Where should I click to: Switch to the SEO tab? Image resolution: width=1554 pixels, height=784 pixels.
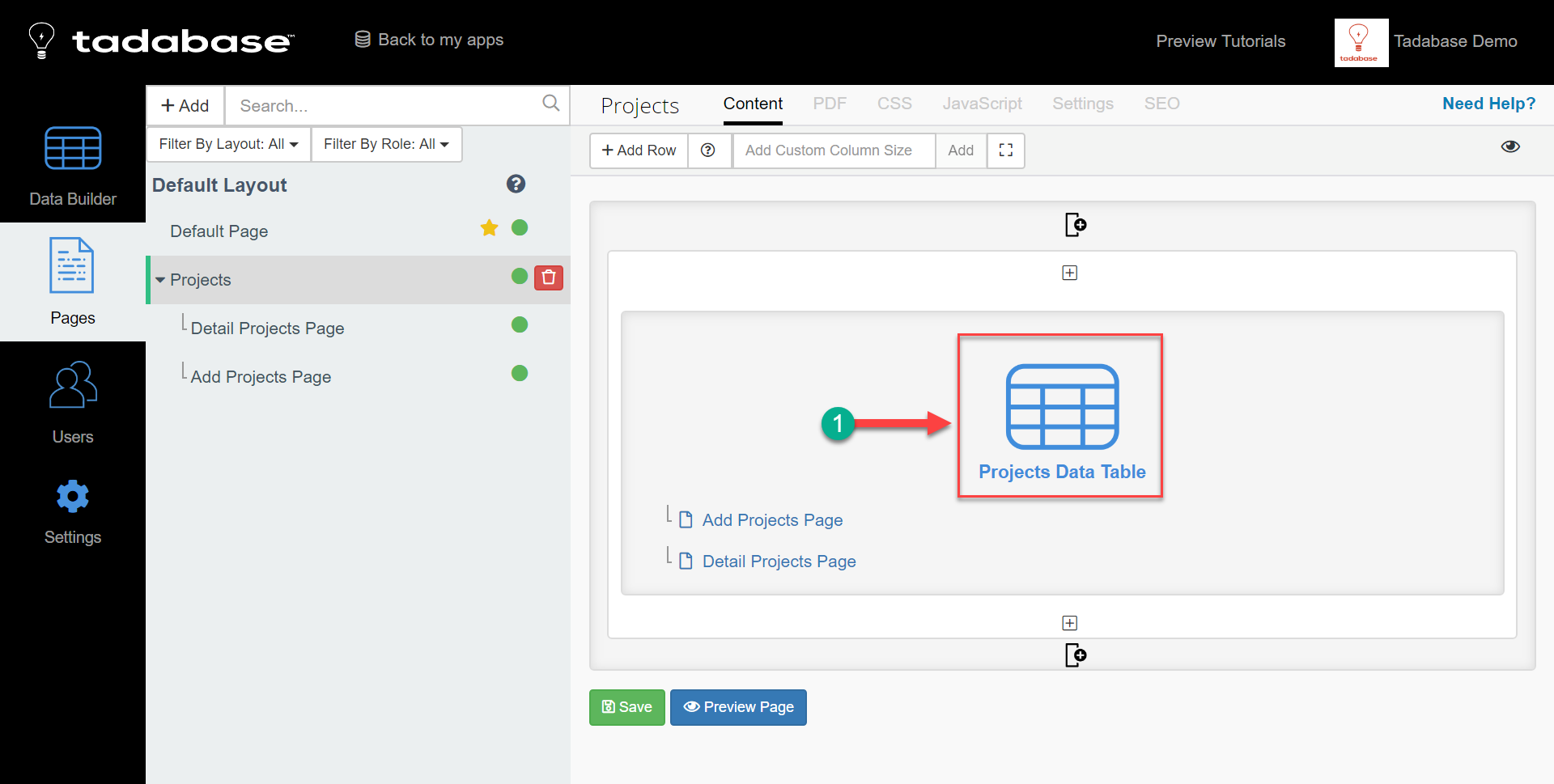click(x=1161, y=104)
